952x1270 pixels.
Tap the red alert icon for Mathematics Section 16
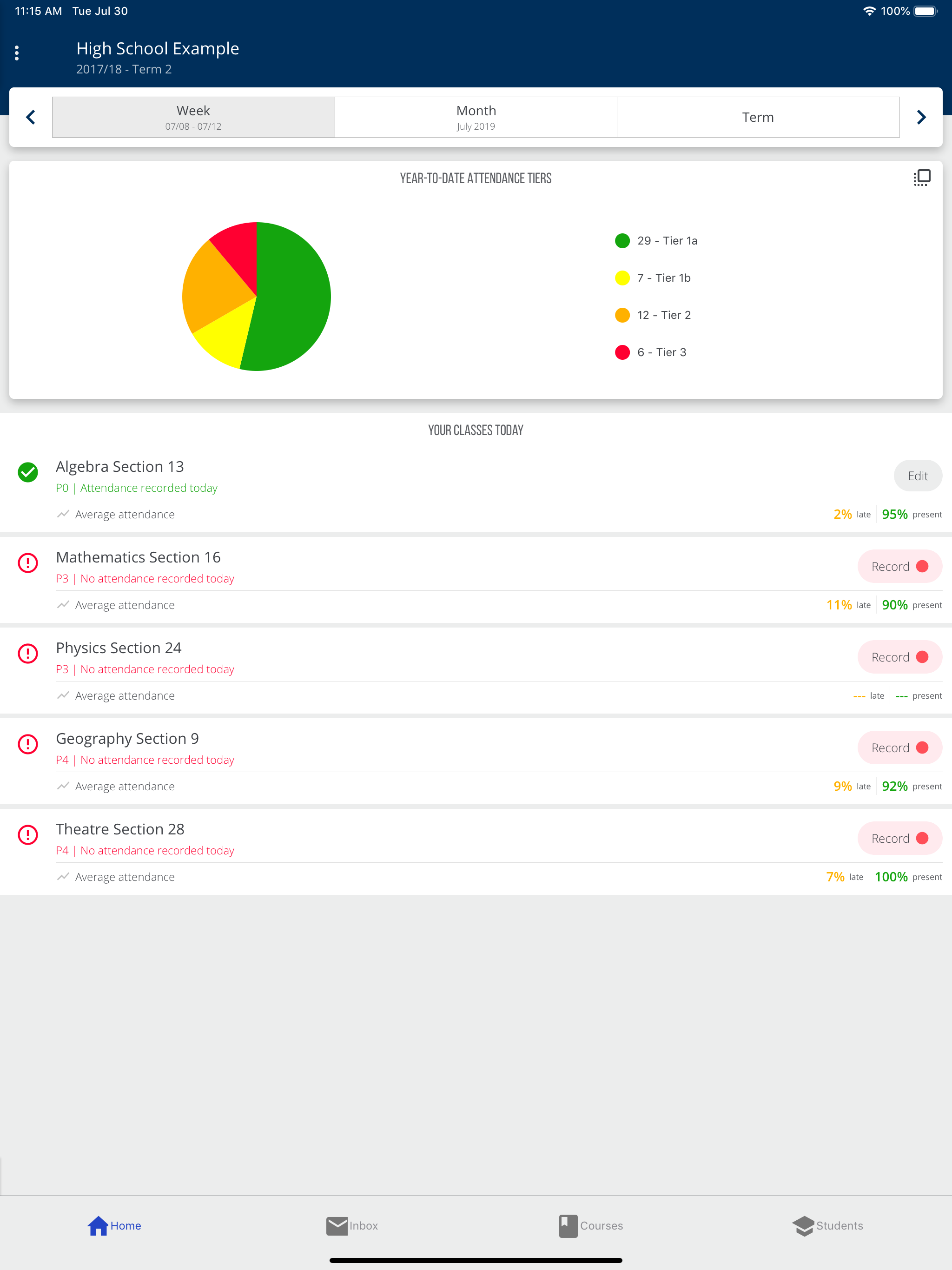tap(27, 562)
